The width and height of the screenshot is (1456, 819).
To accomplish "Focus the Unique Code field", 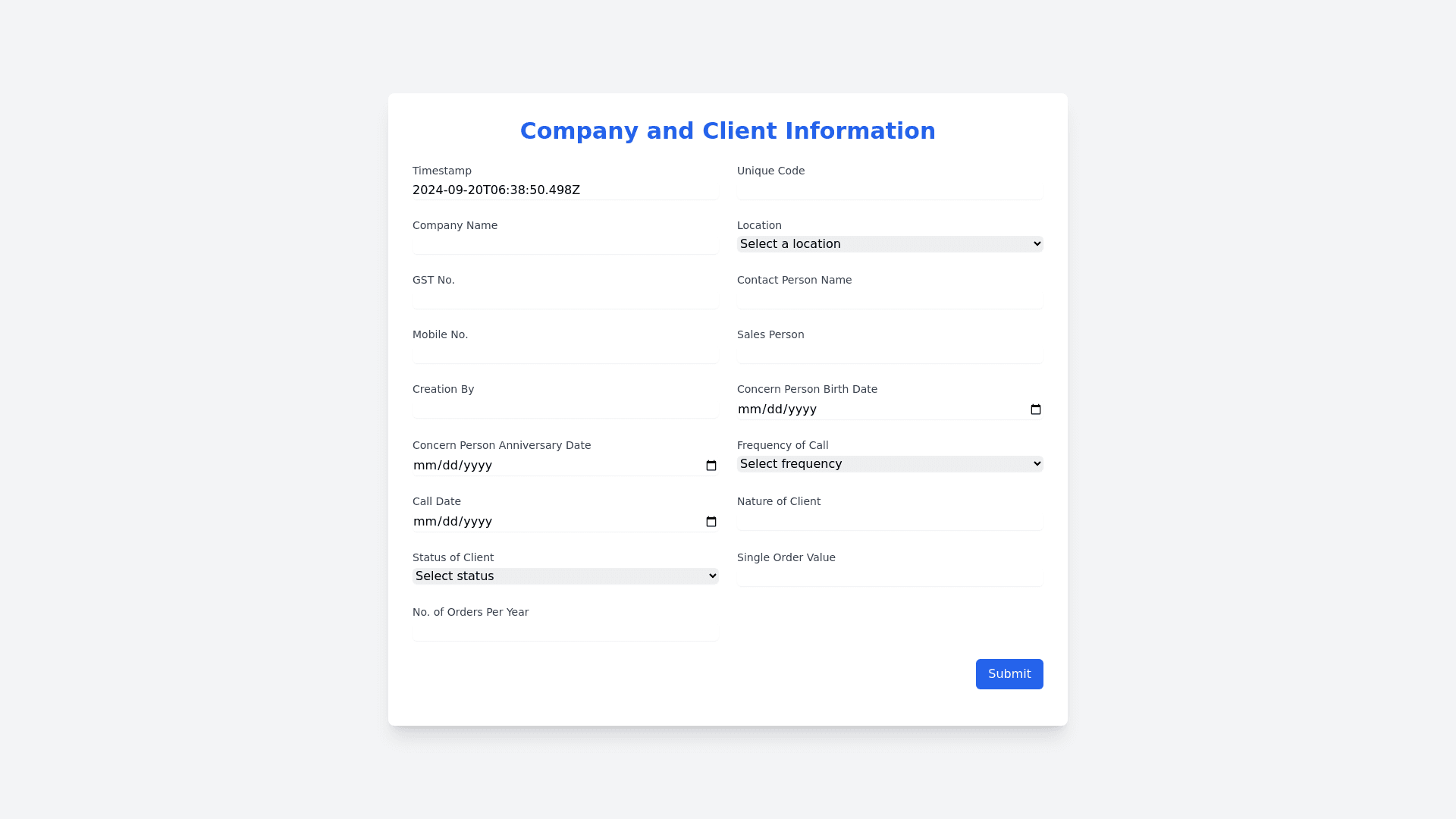I will pos(890,190).
